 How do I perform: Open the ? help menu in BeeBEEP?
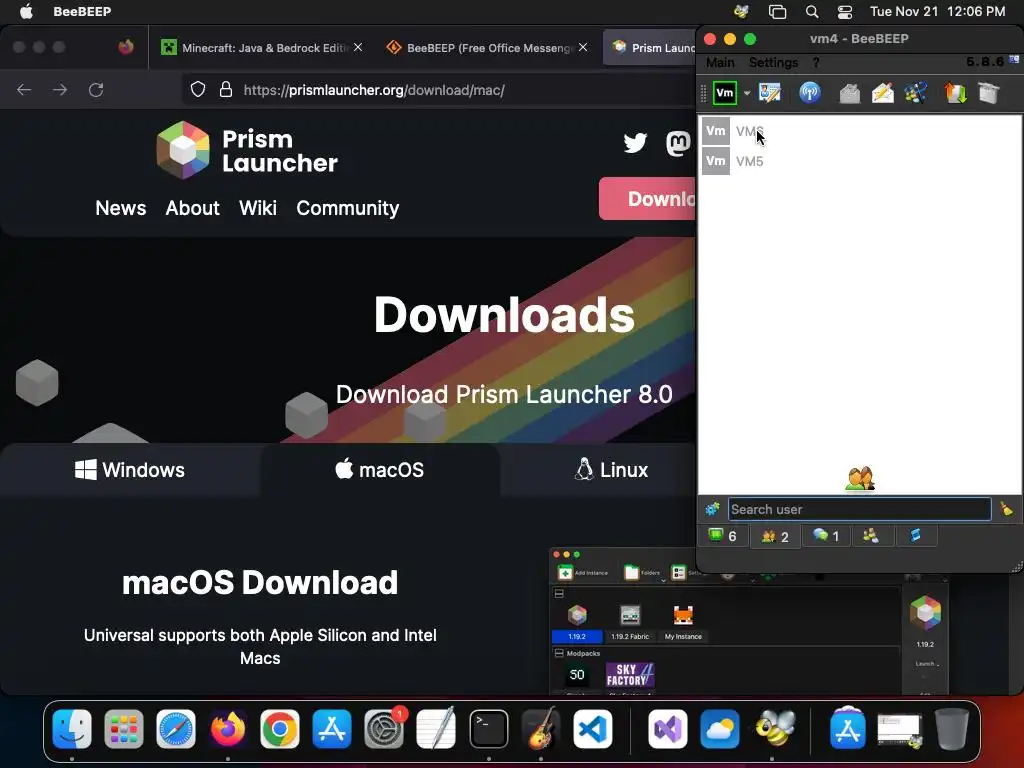[x=816, y=63]
